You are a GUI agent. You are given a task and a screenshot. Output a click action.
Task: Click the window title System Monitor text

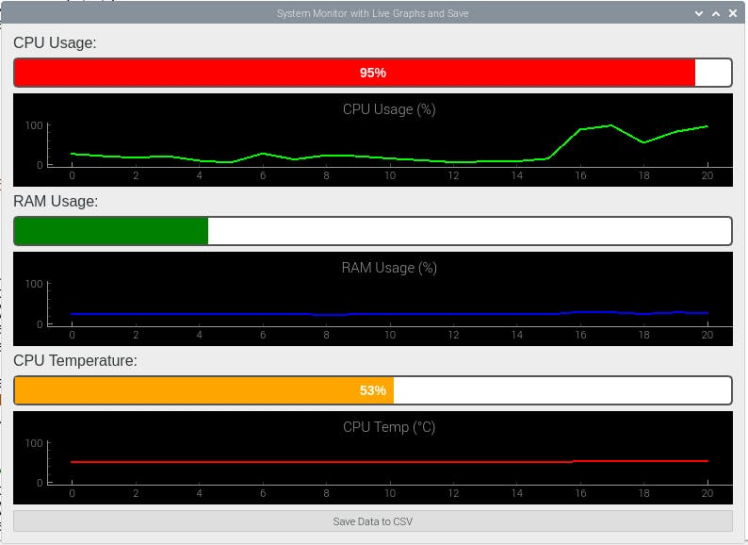tap(373, 13)
